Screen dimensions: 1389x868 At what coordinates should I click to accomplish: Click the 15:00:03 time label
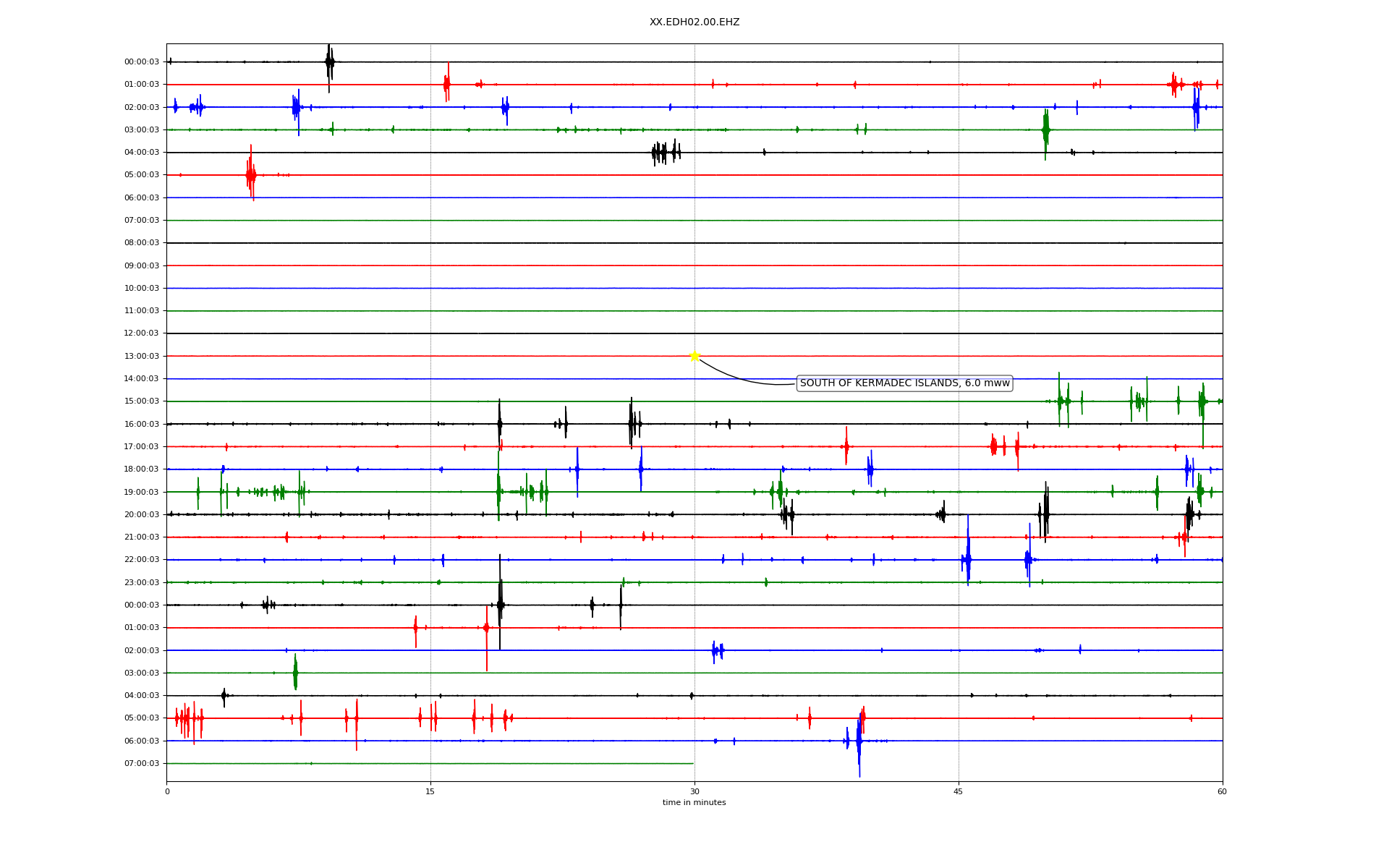[x=142, y=401]
